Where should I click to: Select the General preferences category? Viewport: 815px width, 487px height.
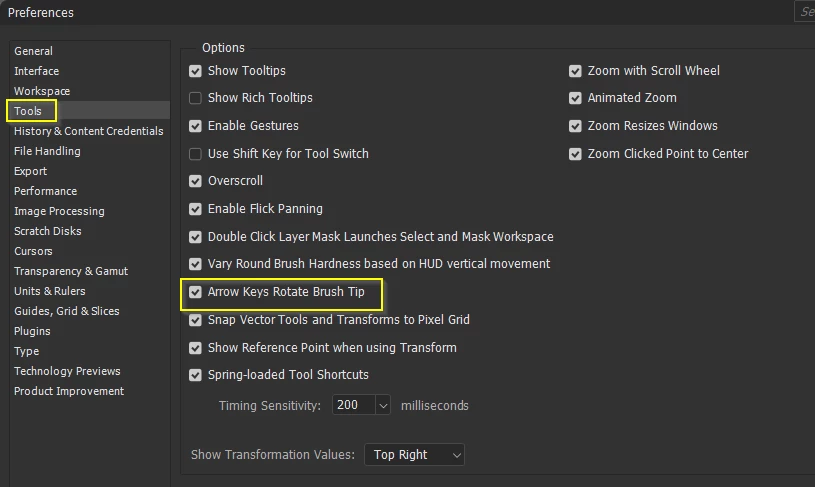coord(33,51)
